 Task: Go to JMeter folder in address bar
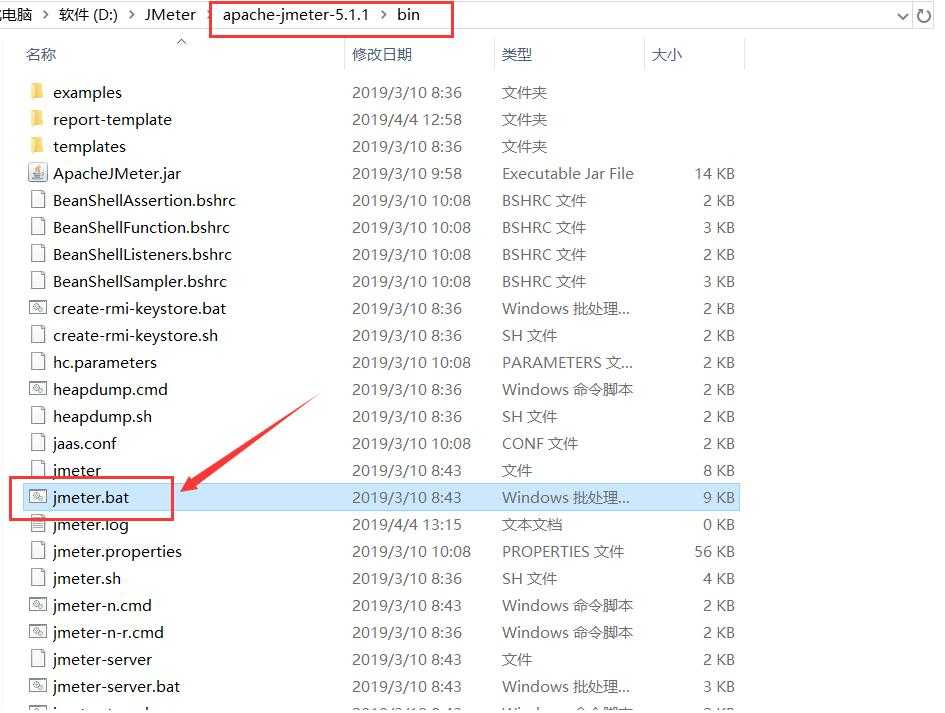[170, 15]
